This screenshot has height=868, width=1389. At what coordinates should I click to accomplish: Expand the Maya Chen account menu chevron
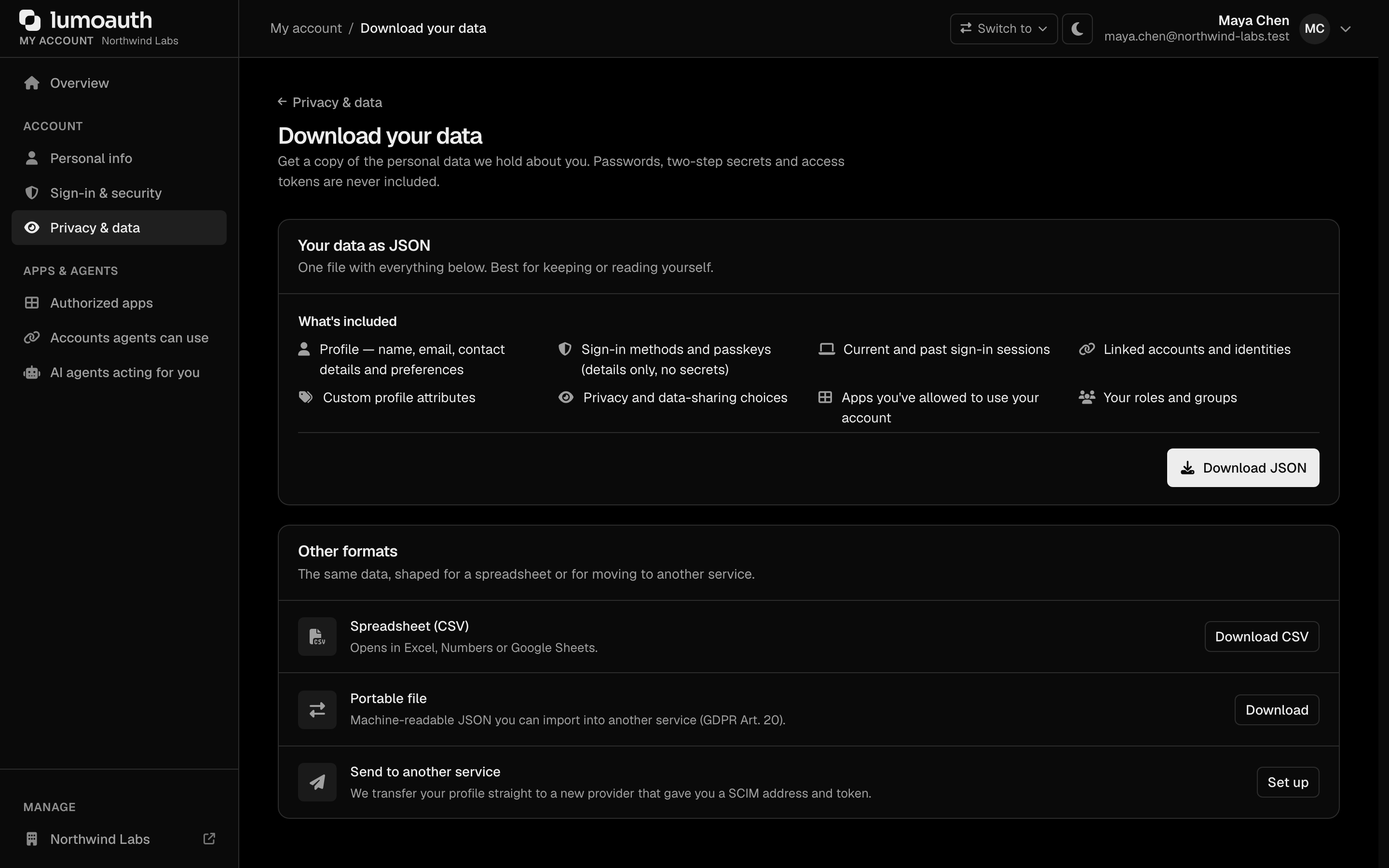[x=1346, y=29]
